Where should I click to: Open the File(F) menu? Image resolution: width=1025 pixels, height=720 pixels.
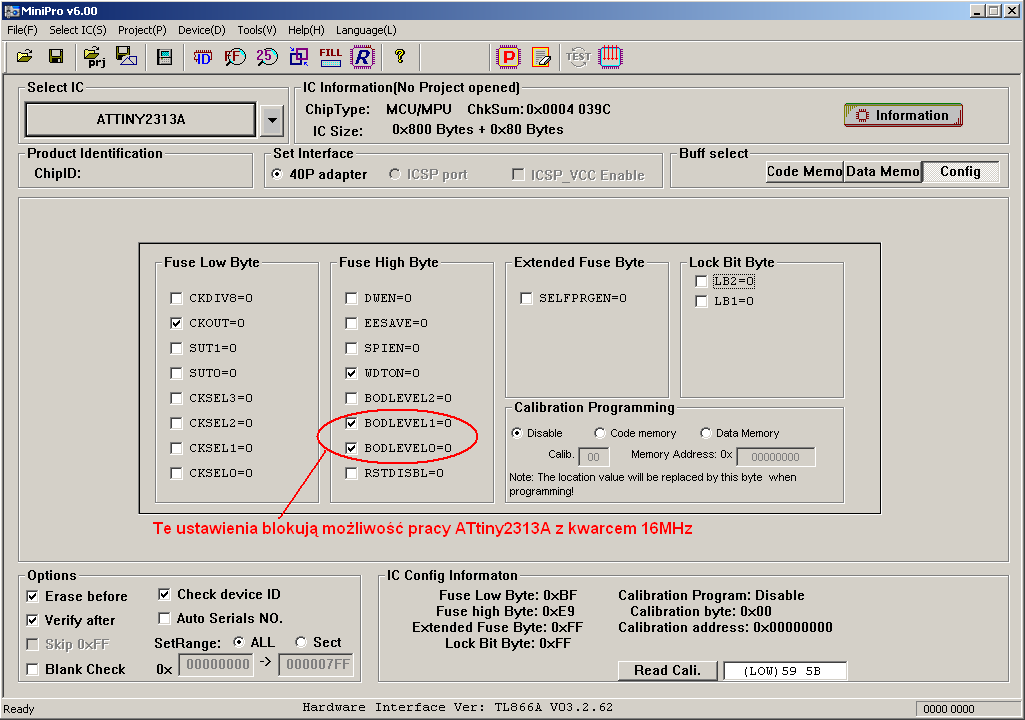coord(22,30)
